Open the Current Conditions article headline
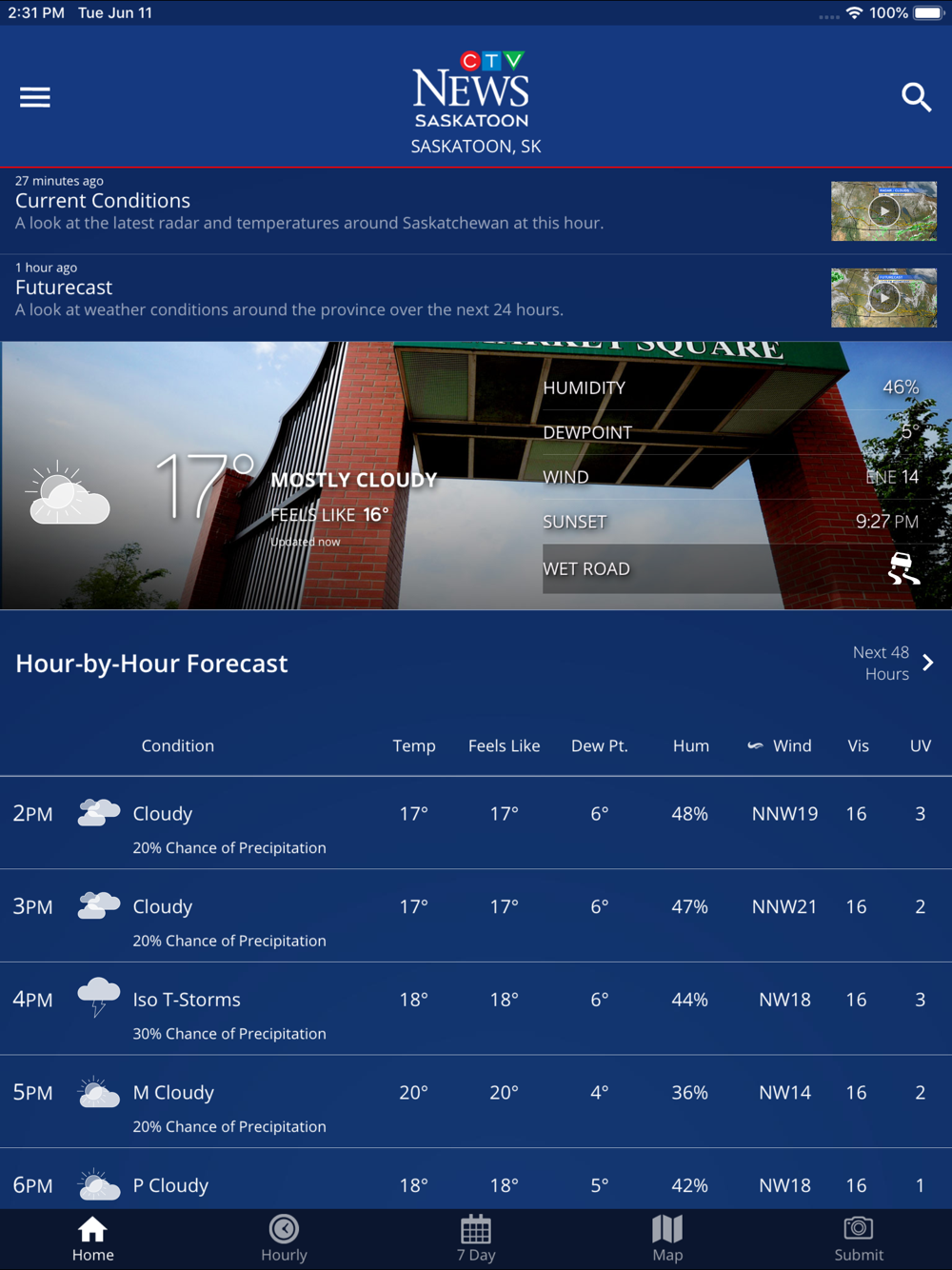 [x=103, y=201]
